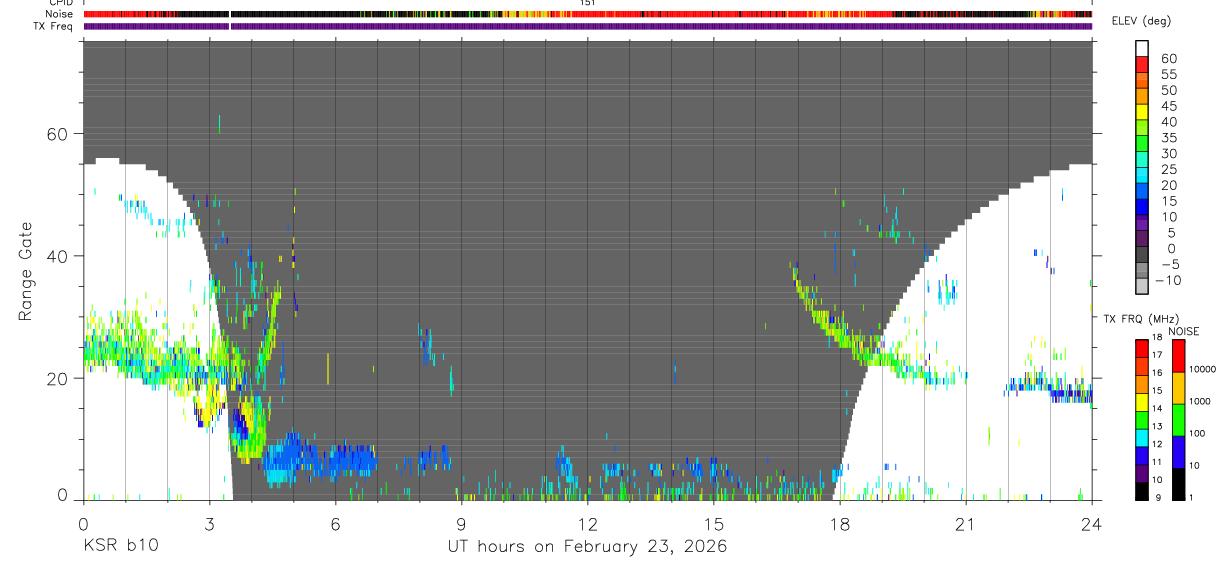Click the x-axis tick label '3'
1228x567 pixels.
(x=209, y=524)
